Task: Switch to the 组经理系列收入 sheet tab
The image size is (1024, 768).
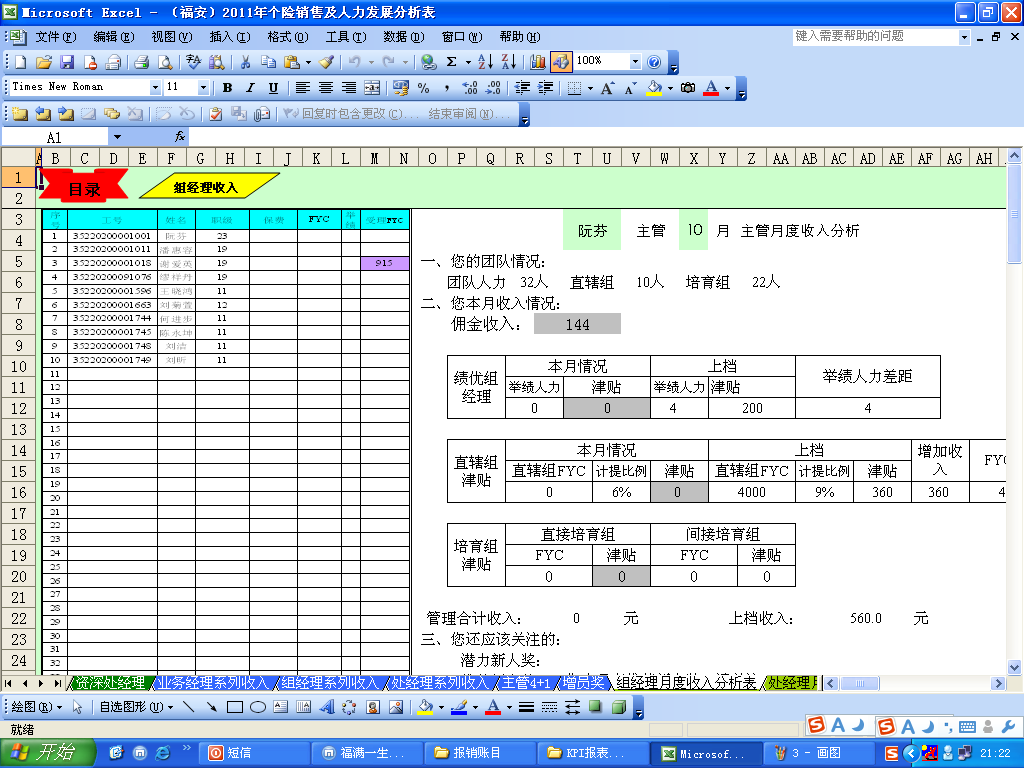Action: (330, 683)
